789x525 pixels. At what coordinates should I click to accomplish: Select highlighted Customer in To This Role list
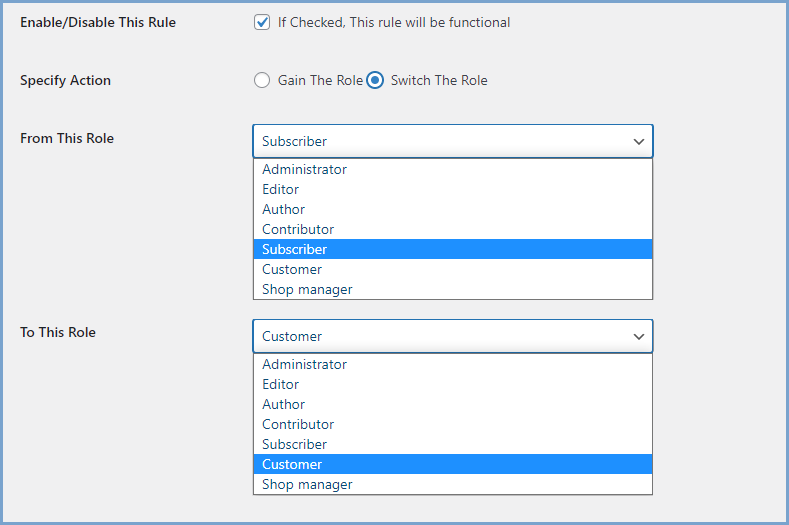coord(292,464)
